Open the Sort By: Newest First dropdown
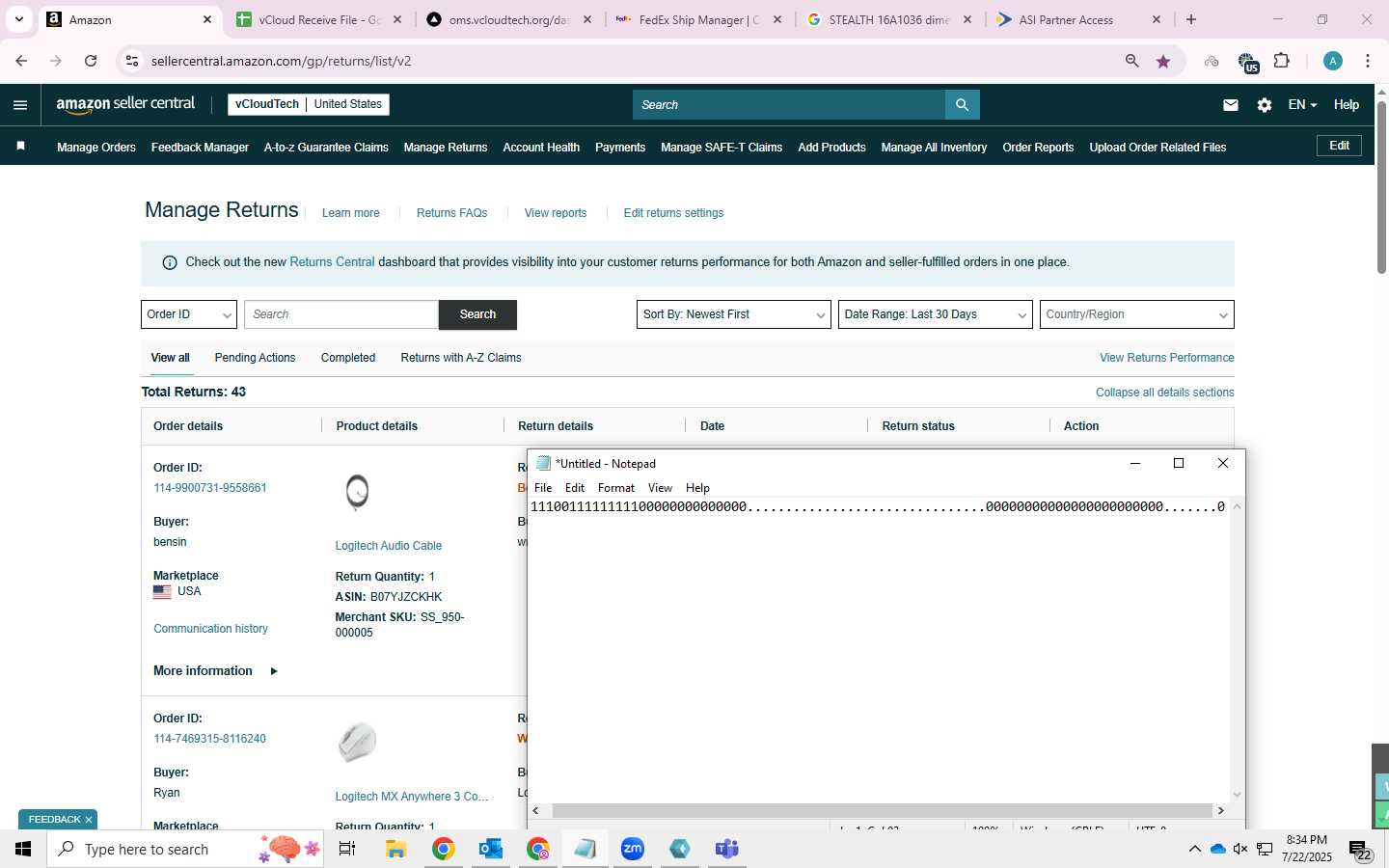The width and height of the screenshot is (1389, 868). click(x=733, y=314)
